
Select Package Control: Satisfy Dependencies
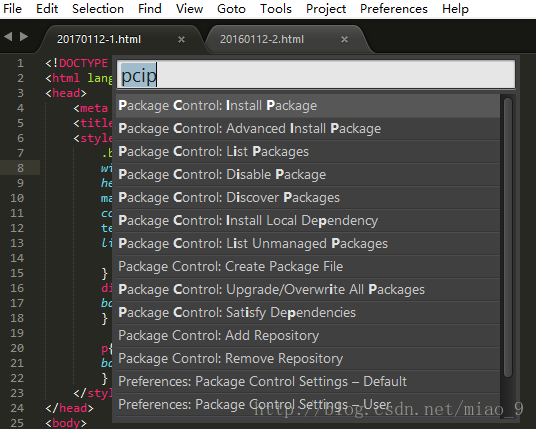(308, 312)
